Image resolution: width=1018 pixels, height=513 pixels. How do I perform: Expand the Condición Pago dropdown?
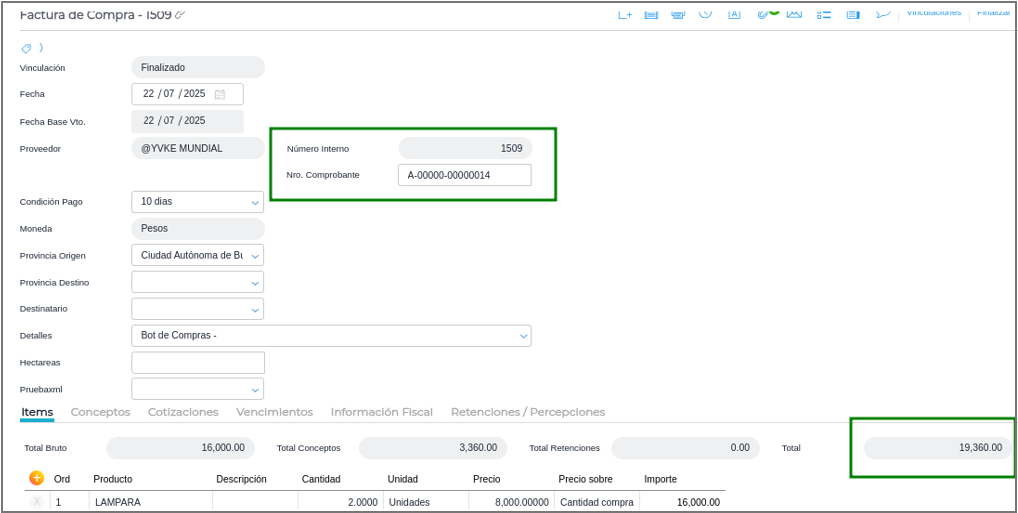pos(254,202)
